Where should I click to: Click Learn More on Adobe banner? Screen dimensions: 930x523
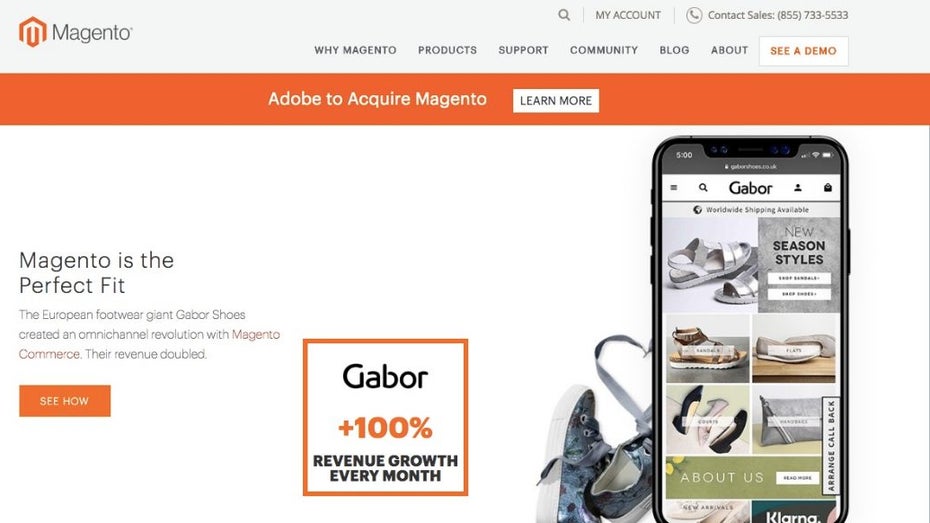click(x=556, y=101)
